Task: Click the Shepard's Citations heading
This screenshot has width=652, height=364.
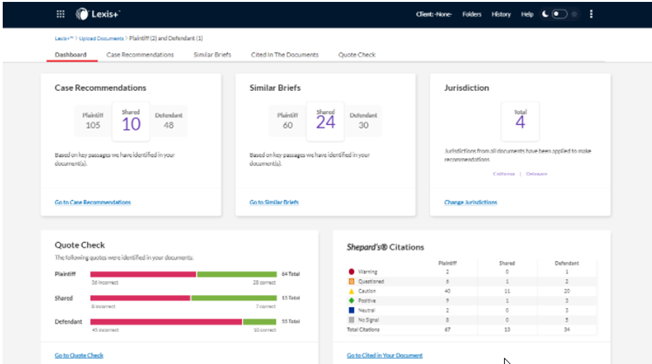Action: [x=385, y=247]
